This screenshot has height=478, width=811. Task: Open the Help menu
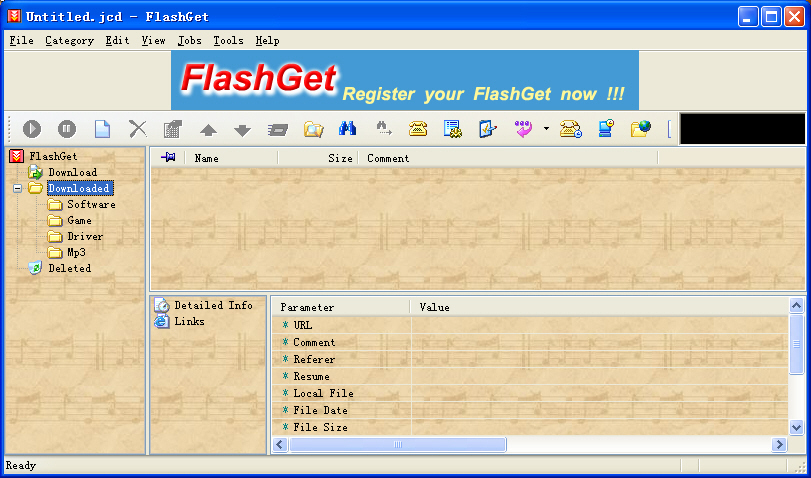[x=267, y=40]
